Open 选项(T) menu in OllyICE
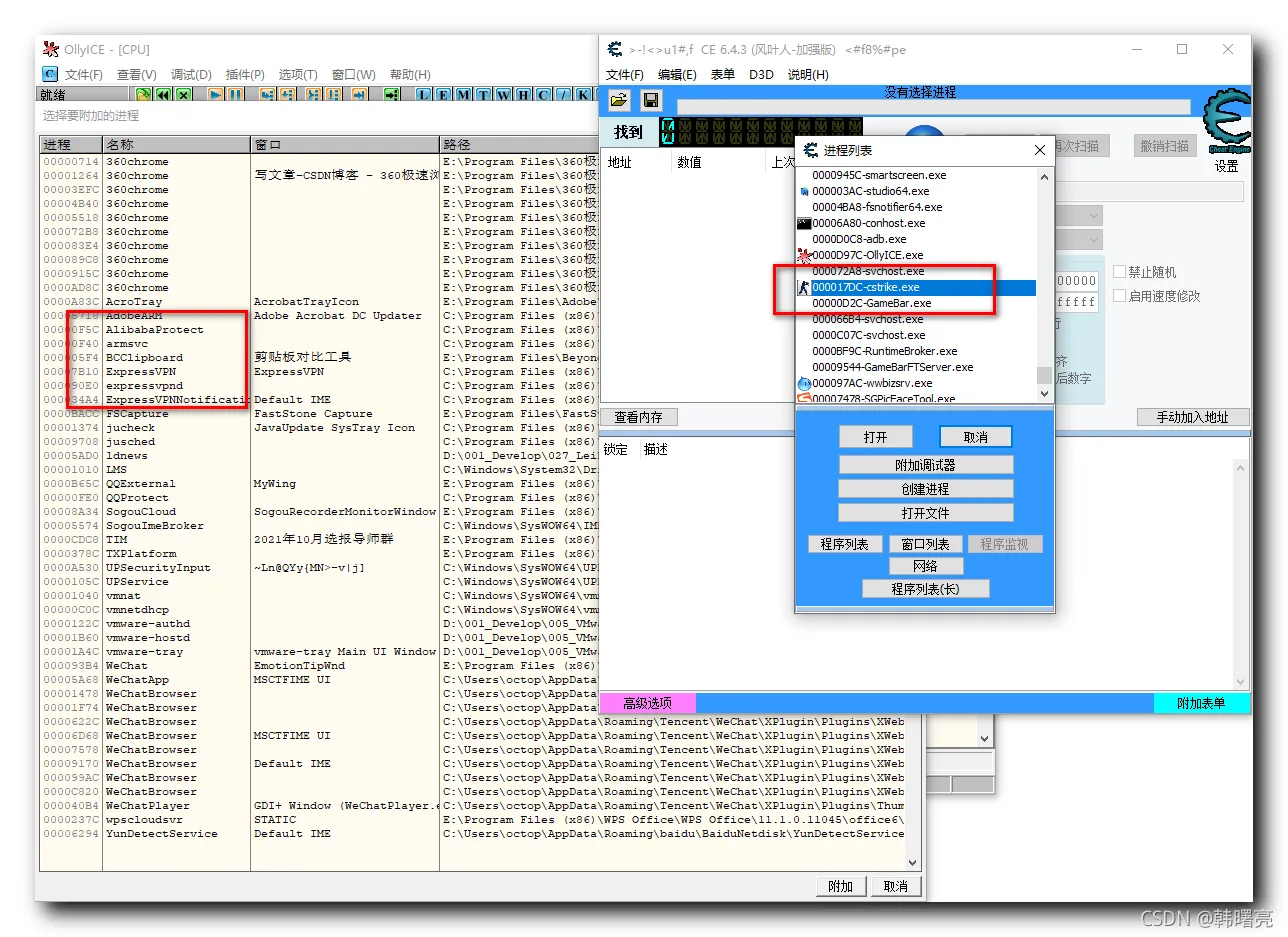Viewport: 1288px width, 937px height. pos(298,74)
